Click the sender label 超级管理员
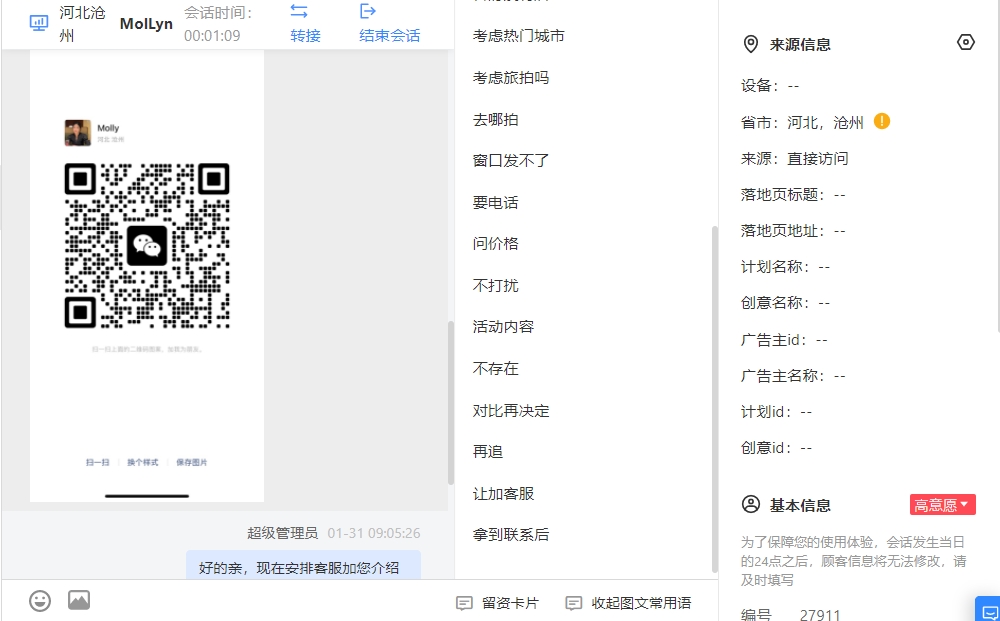1000x621 pixels. [283, 533]
